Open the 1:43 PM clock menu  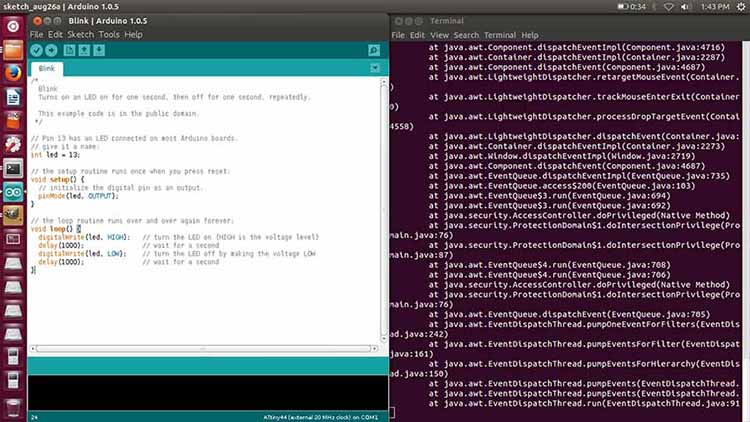pyautogui.click(x=715, y=7)
